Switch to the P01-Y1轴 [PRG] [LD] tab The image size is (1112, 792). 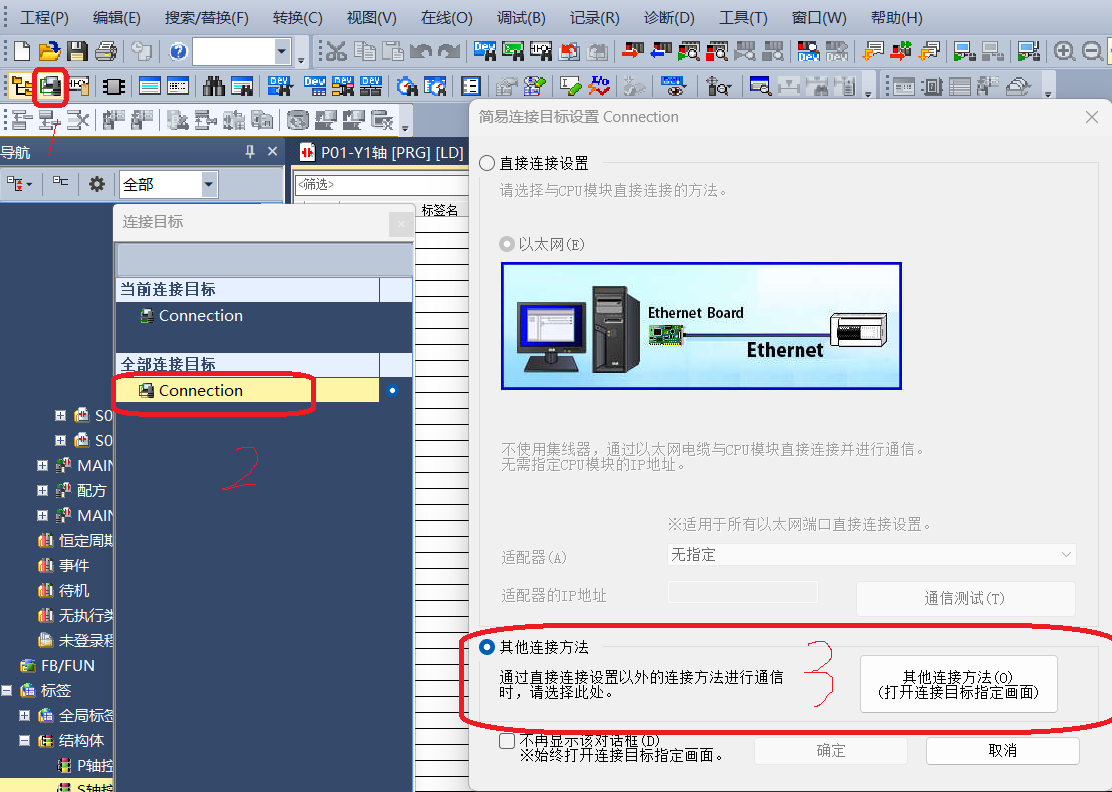(x=382, y=152)
